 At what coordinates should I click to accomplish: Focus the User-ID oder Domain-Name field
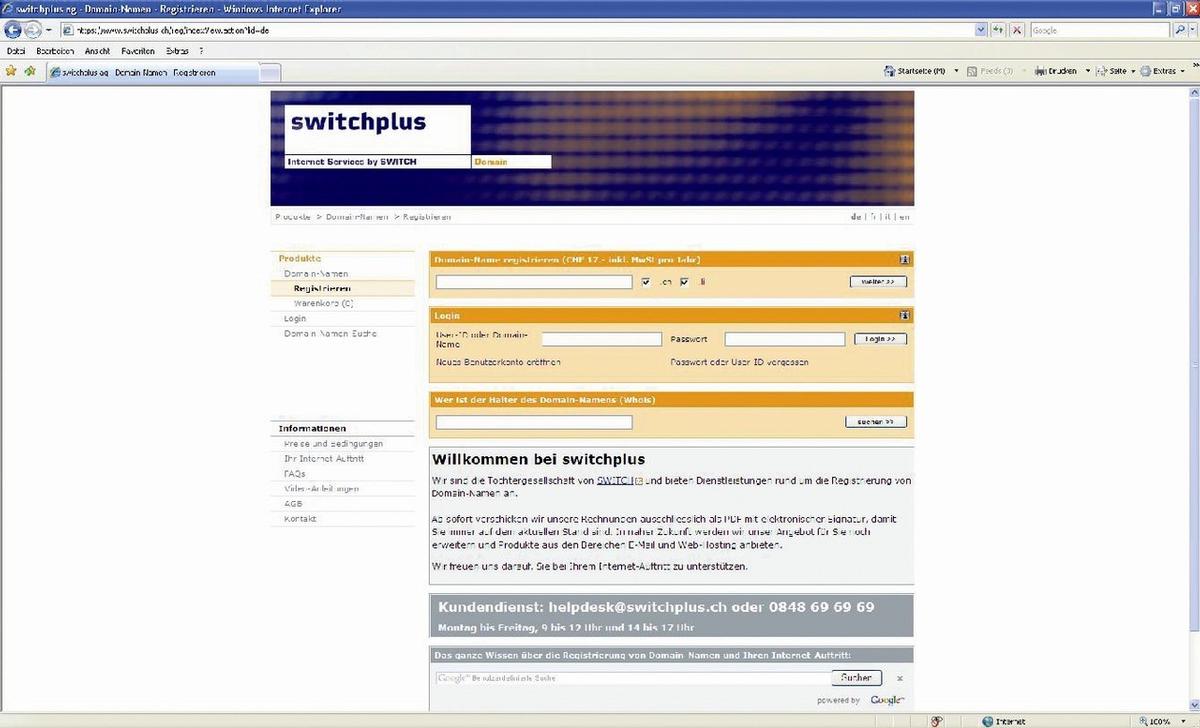pyautogui.click(x=602, y=339)
